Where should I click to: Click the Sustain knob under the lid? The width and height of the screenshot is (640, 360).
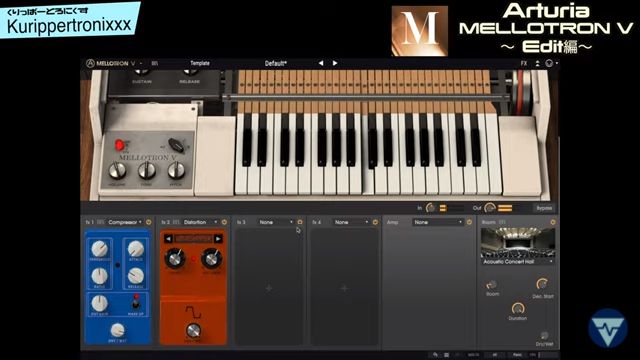tap(142, 72)
